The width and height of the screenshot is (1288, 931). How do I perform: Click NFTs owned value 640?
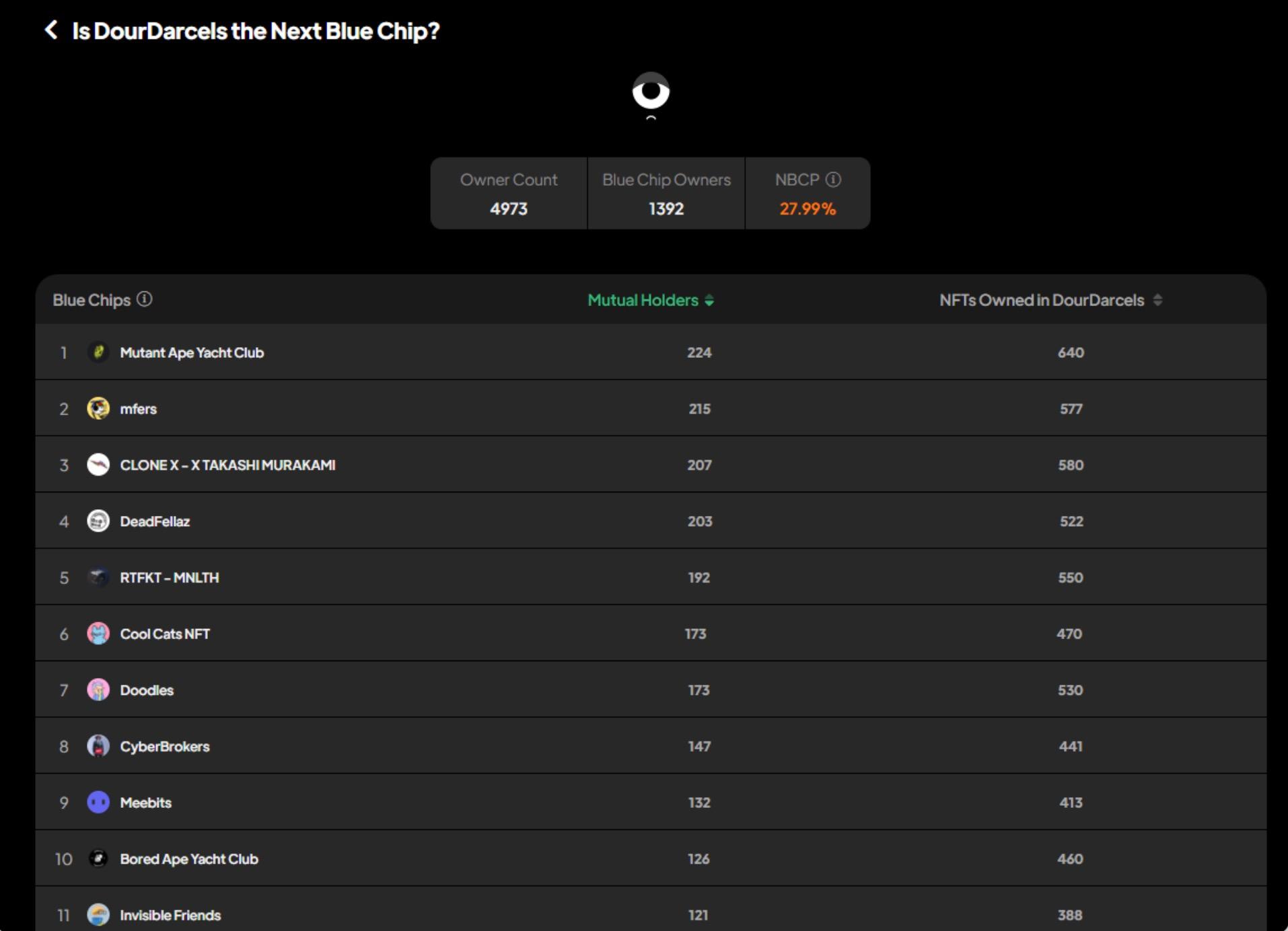coord(1071,352)
